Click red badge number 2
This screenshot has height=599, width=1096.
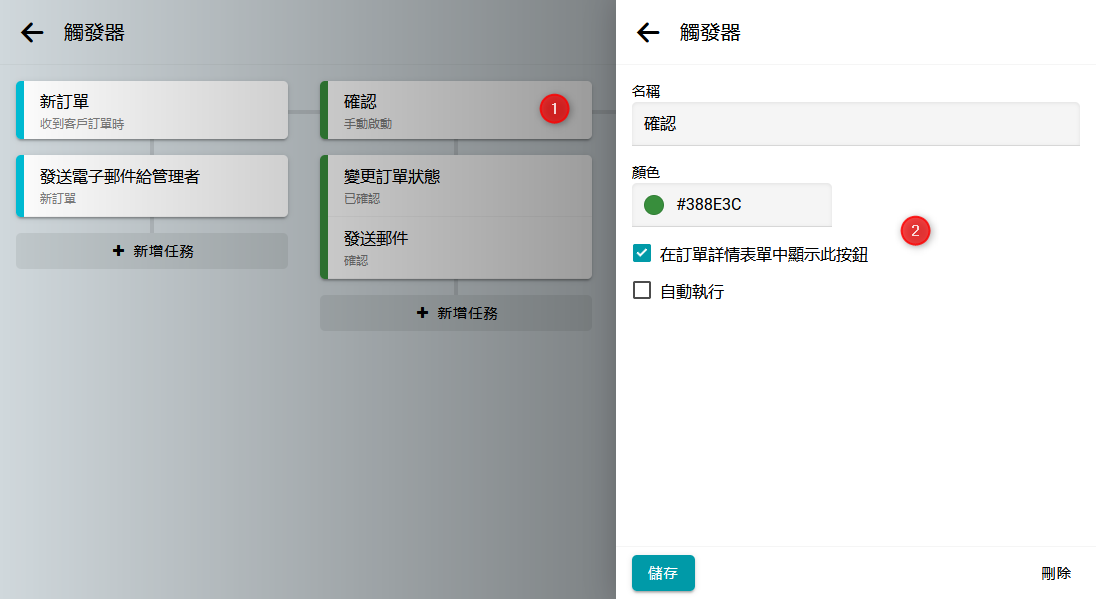pyautogui.click(x=915, y=231)
